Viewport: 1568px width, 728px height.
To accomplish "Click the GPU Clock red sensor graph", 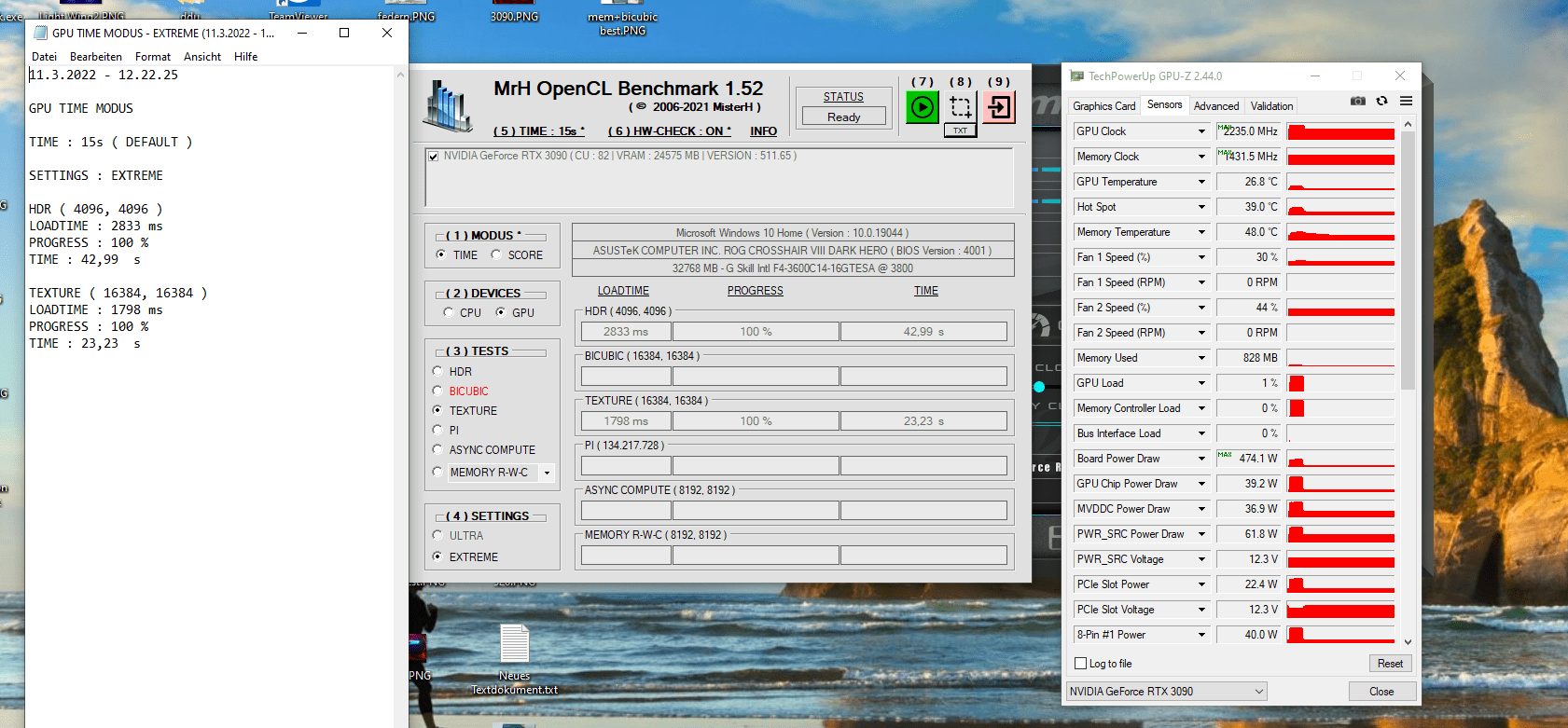I will (x=1340, y=131).
